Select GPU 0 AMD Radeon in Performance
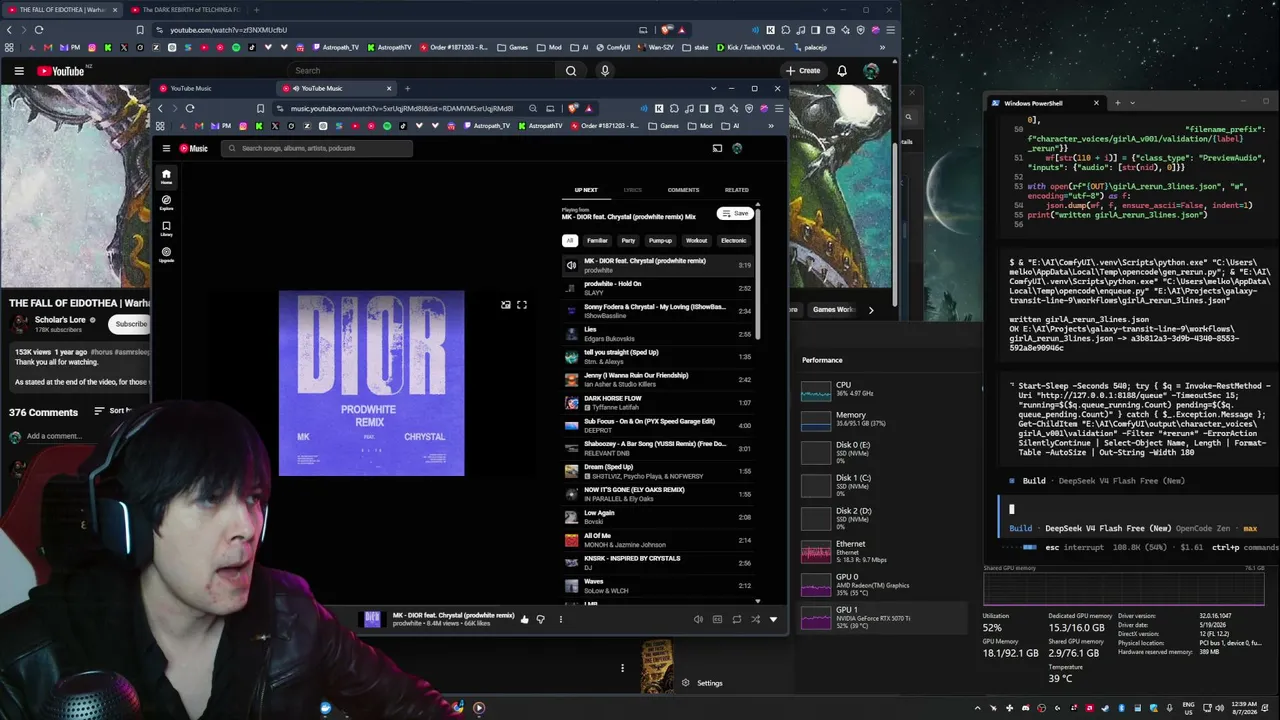This screenshot has height=720, width=1280. (884, 584)
